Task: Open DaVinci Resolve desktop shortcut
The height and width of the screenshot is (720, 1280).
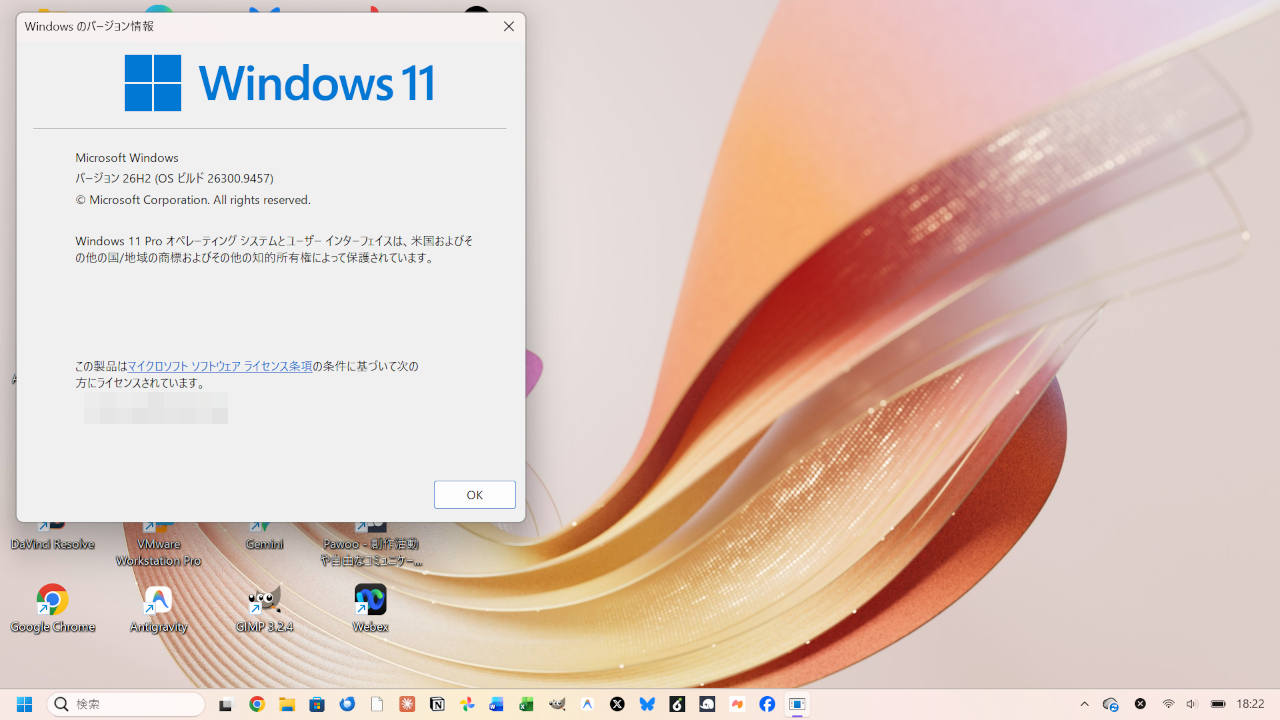Action: (52, 533)
